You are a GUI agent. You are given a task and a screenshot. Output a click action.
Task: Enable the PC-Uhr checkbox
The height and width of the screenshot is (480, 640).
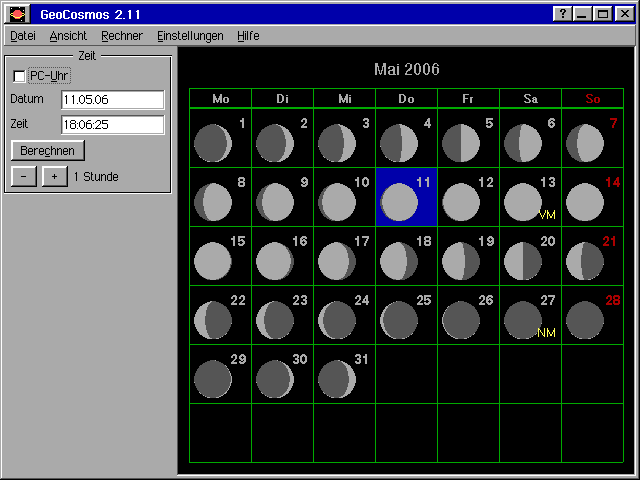(19, 76)
